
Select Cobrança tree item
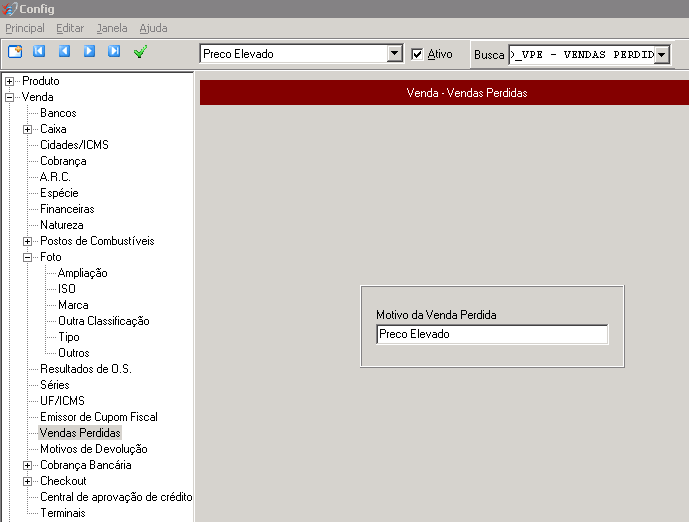[x=63, y=161]
